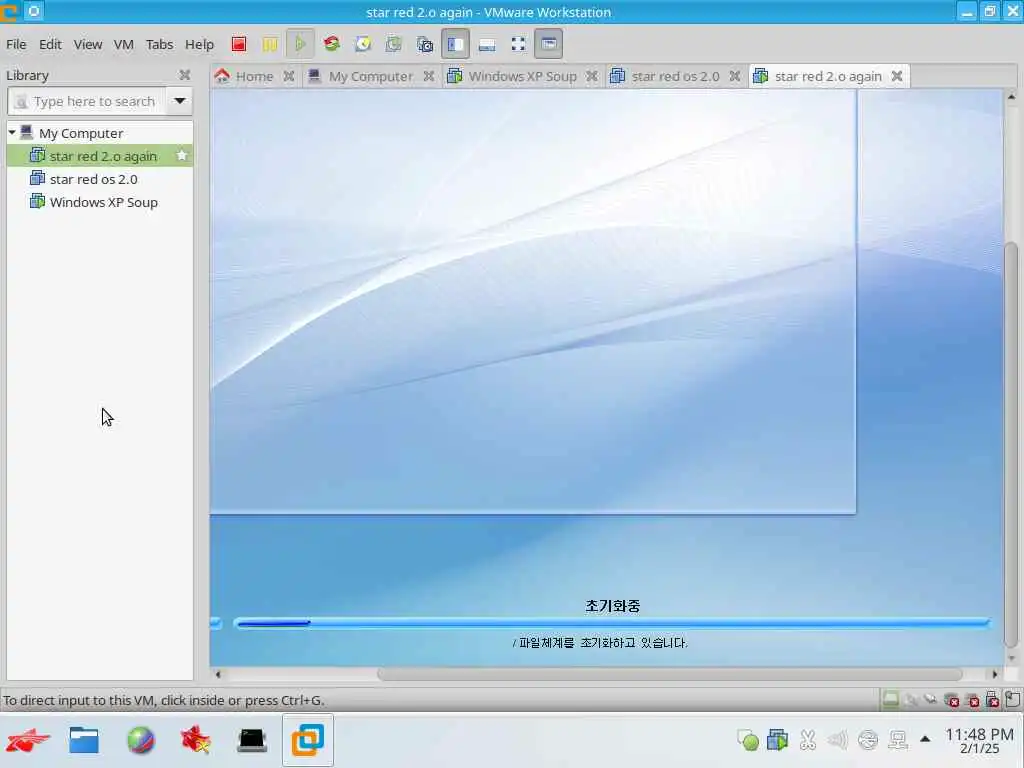Close the Home tab
This screenshot has height=768, width=1024.
coord(289,76)
